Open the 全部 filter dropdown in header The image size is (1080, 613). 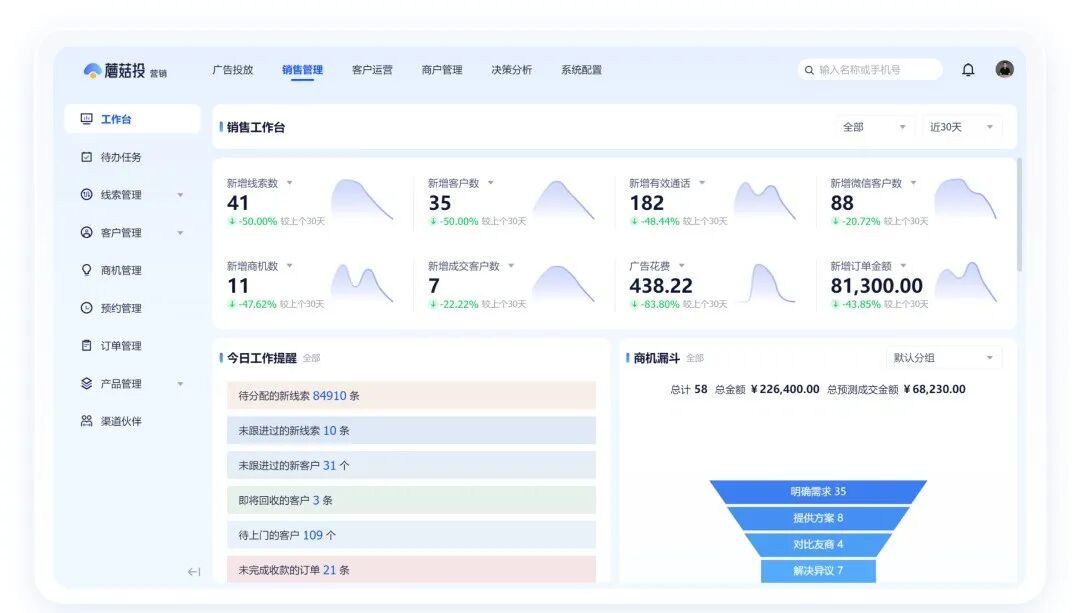[x=875, y=127]
